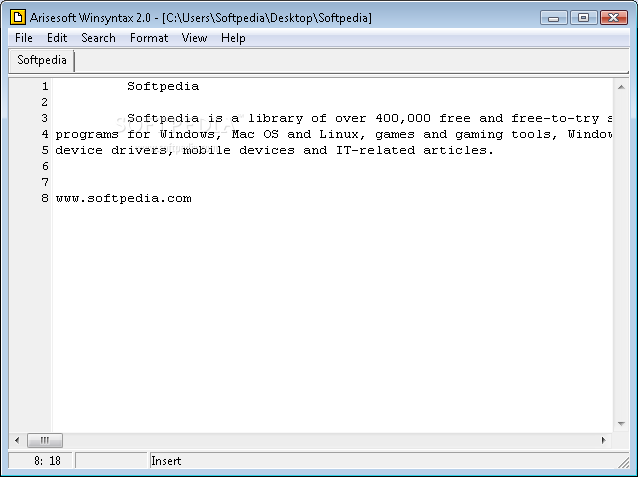Open the Format menu
Screen dimensions: 638x477
coord(149,38)
